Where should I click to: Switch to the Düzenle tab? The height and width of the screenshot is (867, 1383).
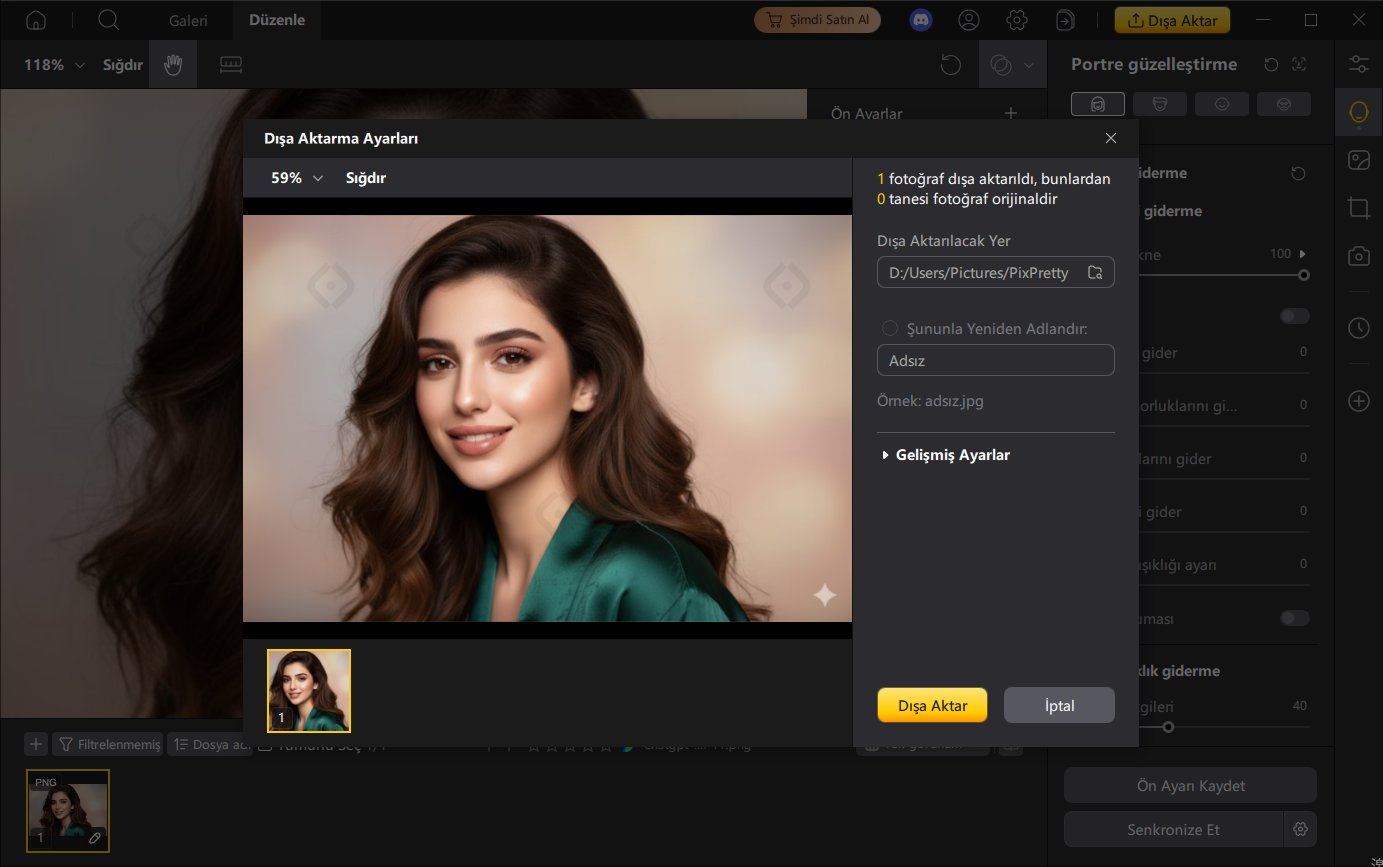277,20
